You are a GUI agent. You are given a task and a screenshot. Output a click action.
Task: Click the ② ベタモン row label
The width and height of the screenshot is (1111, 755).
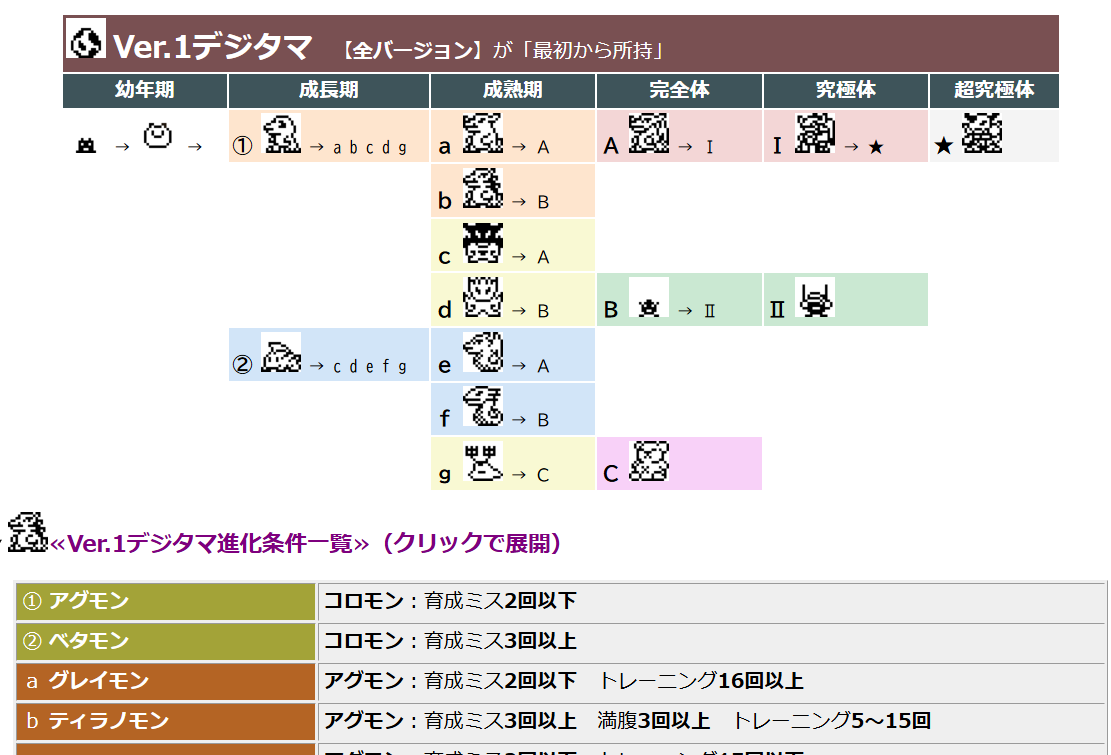tap(166, 641)
